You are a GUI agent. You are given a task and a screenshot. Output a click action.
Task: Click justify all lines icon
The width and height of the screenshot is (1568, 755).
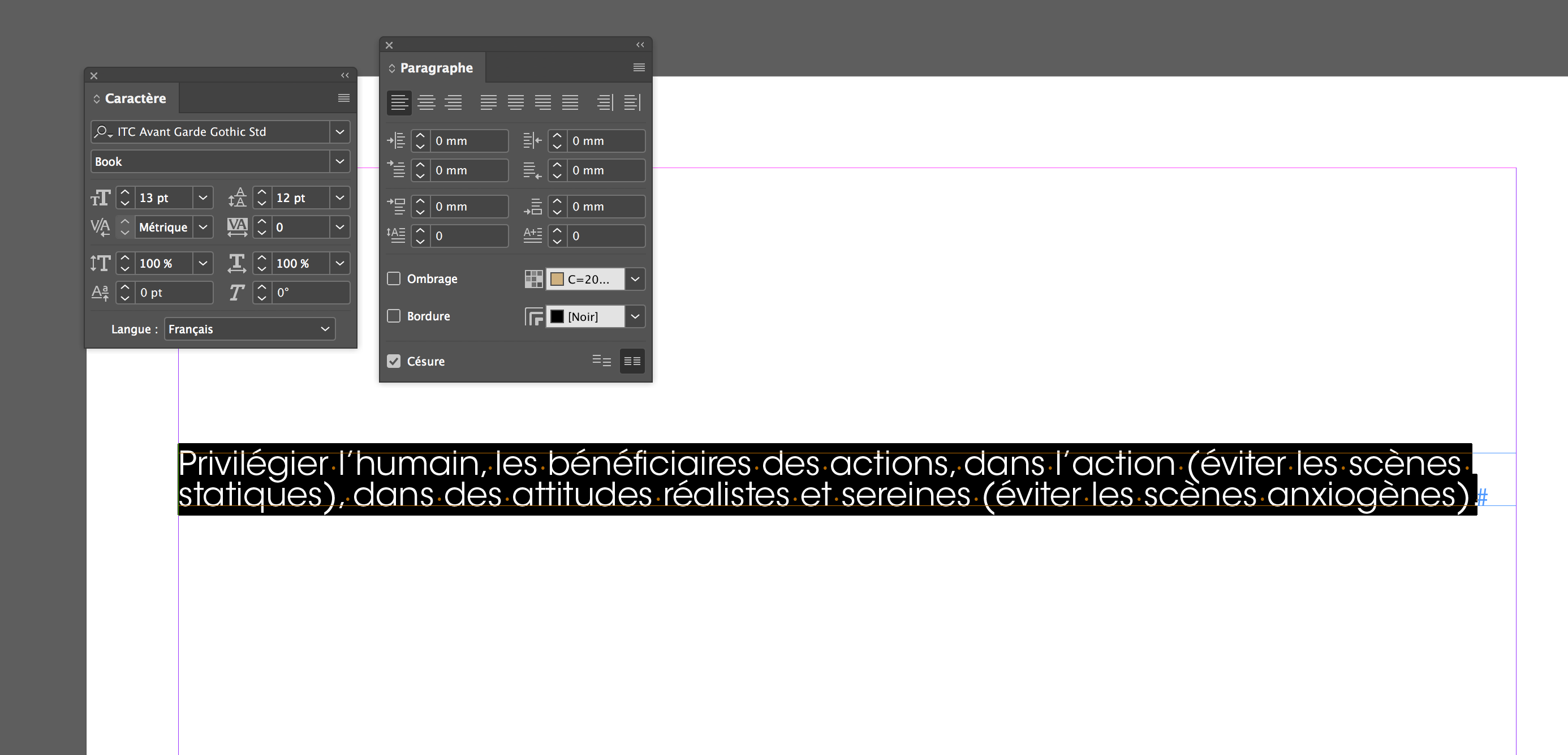coord(570,102)
